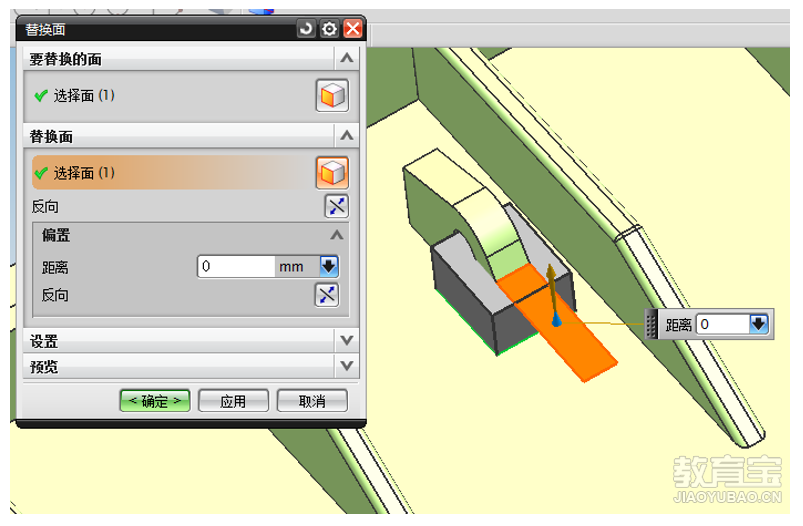Click the floating 距离 box drag handle
The width and height of the screenshot is (803, 526).
click(x=651, y=325)
